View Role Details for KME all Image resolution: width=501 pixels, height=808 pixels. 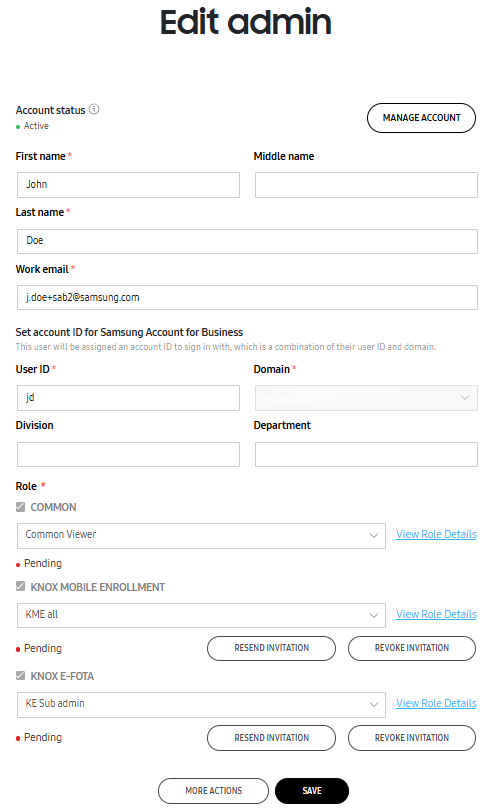pos(436,614)
